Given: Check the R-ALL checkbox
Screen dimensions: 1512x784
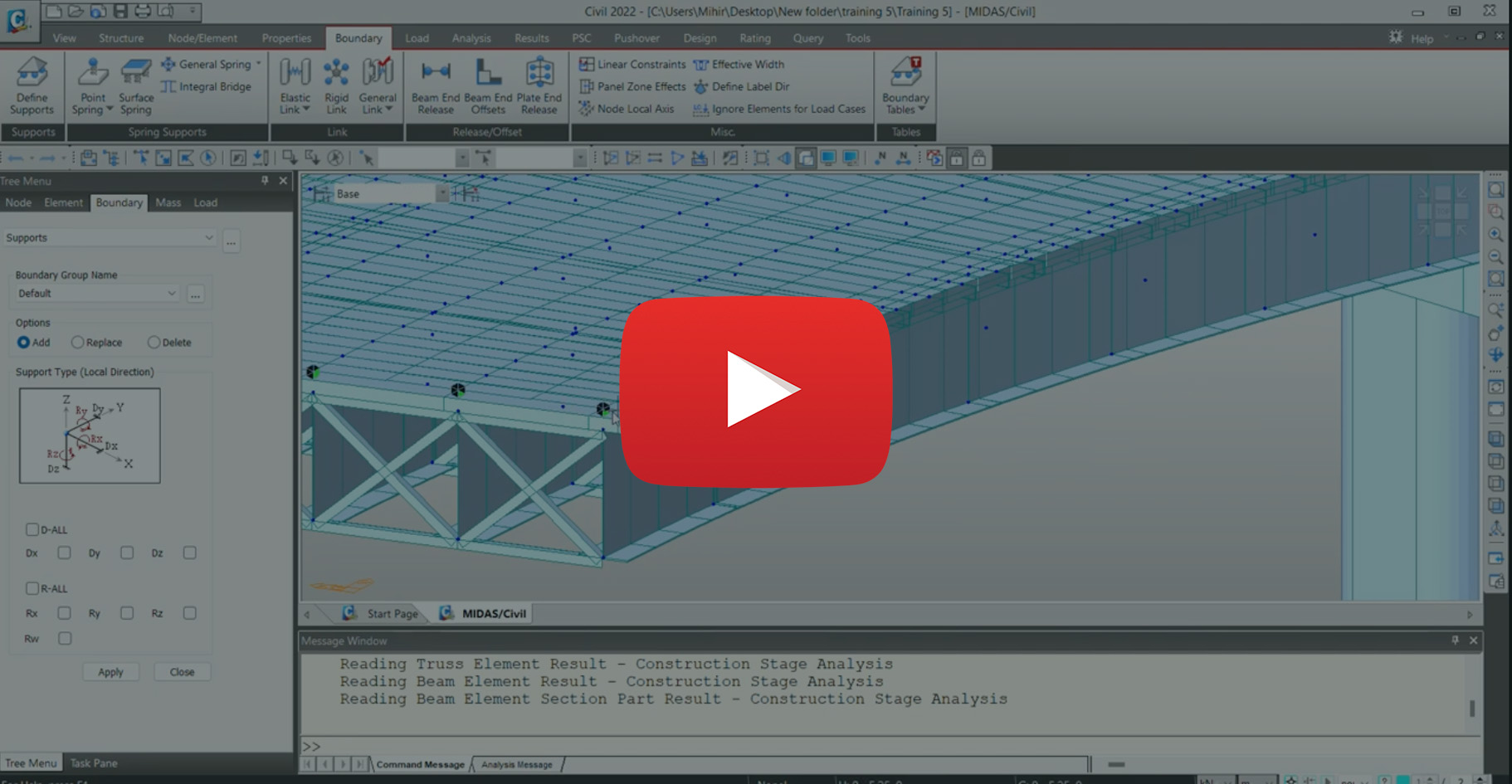Looking at the screenshot, I should click(32, 588).
